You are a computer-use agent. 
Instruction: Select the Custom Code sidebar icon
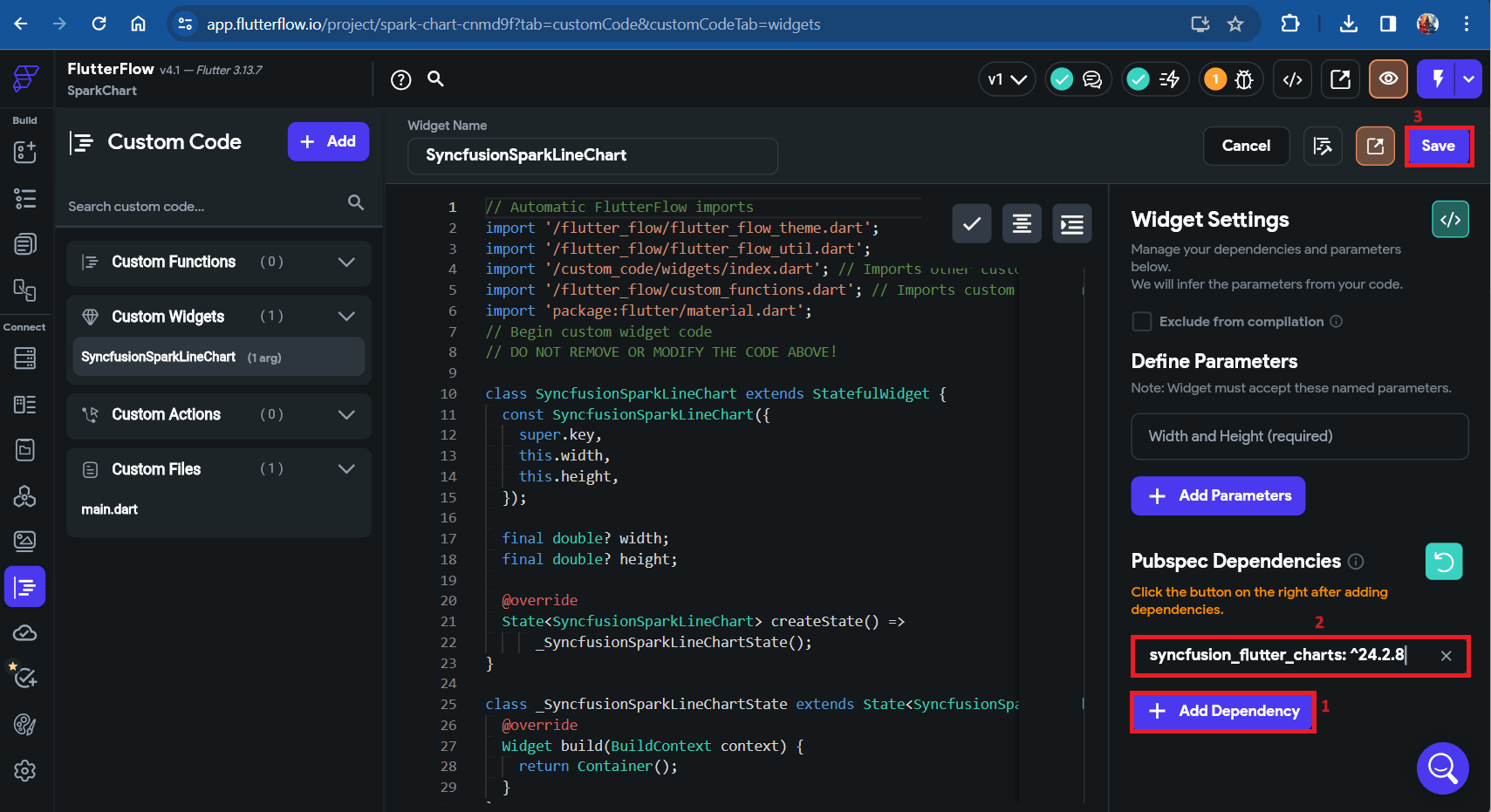(x=25, y=587)
